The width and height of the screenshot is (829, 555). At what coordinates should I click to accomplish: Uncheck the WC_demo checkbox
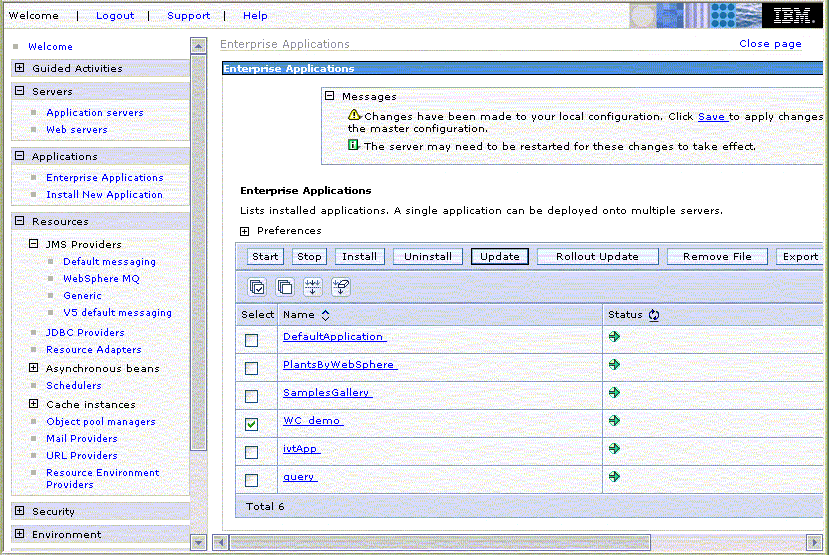252,424
